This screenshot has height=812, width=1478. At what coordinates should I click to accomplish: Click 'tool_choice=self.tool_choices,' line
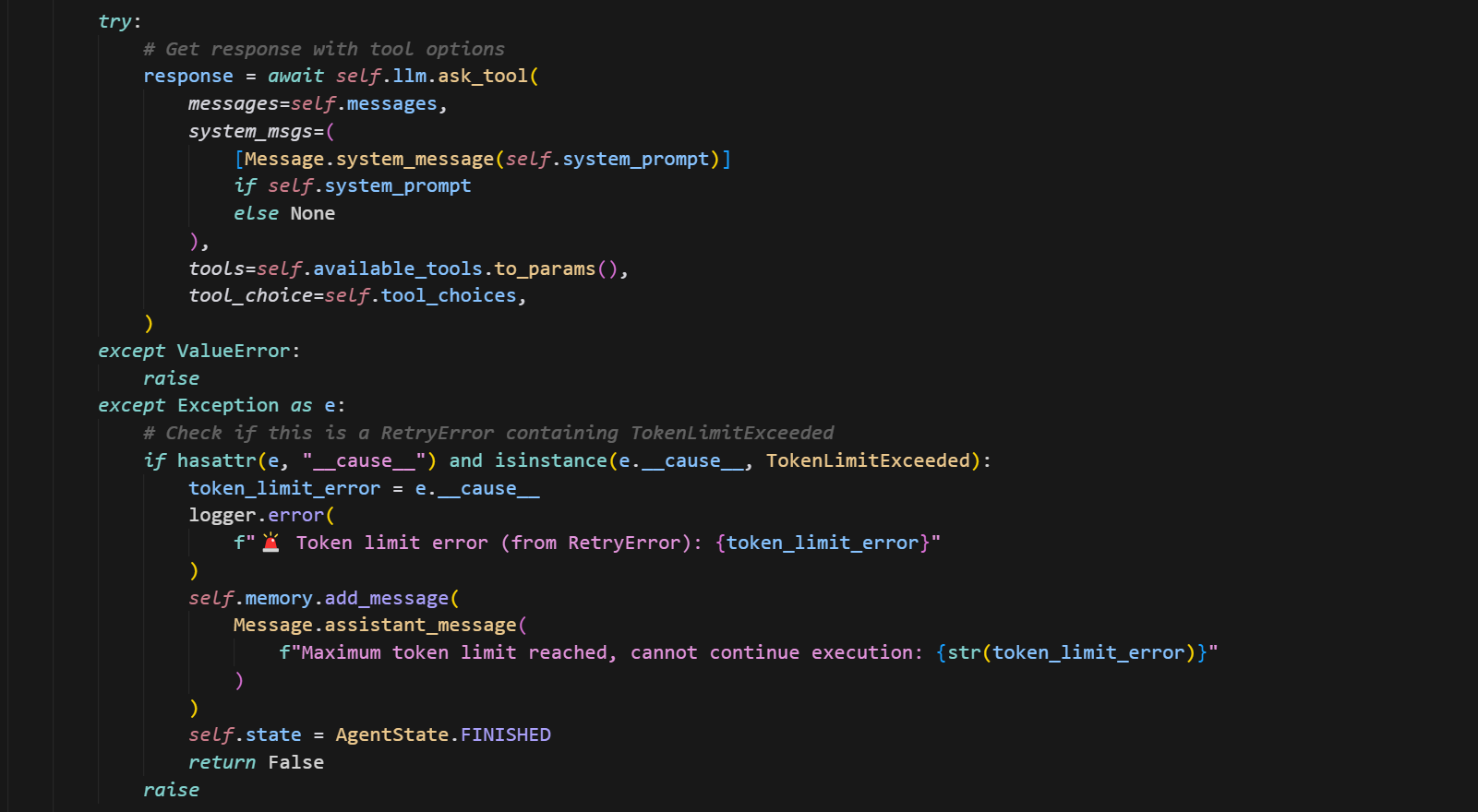[x=357, y=295]
